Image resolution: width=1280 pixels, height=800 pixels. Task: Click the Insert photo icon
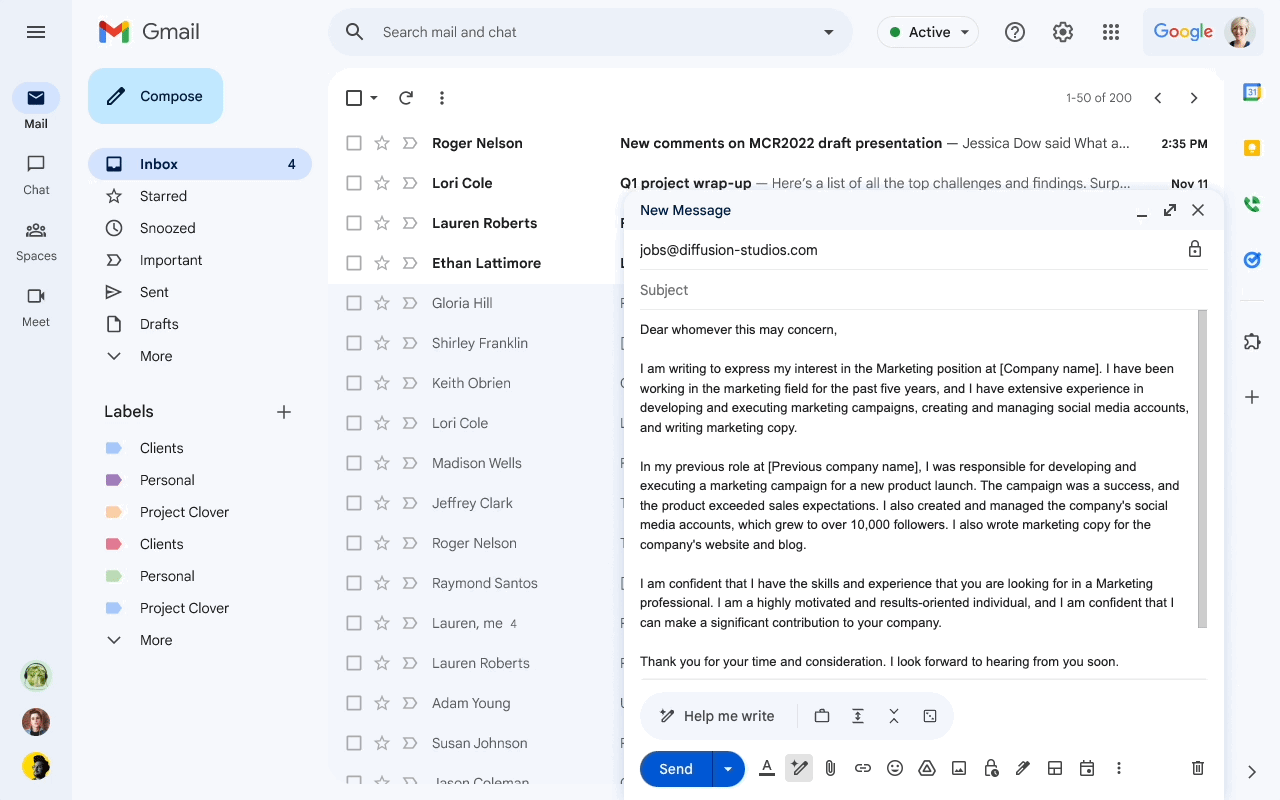coord(959,768)
